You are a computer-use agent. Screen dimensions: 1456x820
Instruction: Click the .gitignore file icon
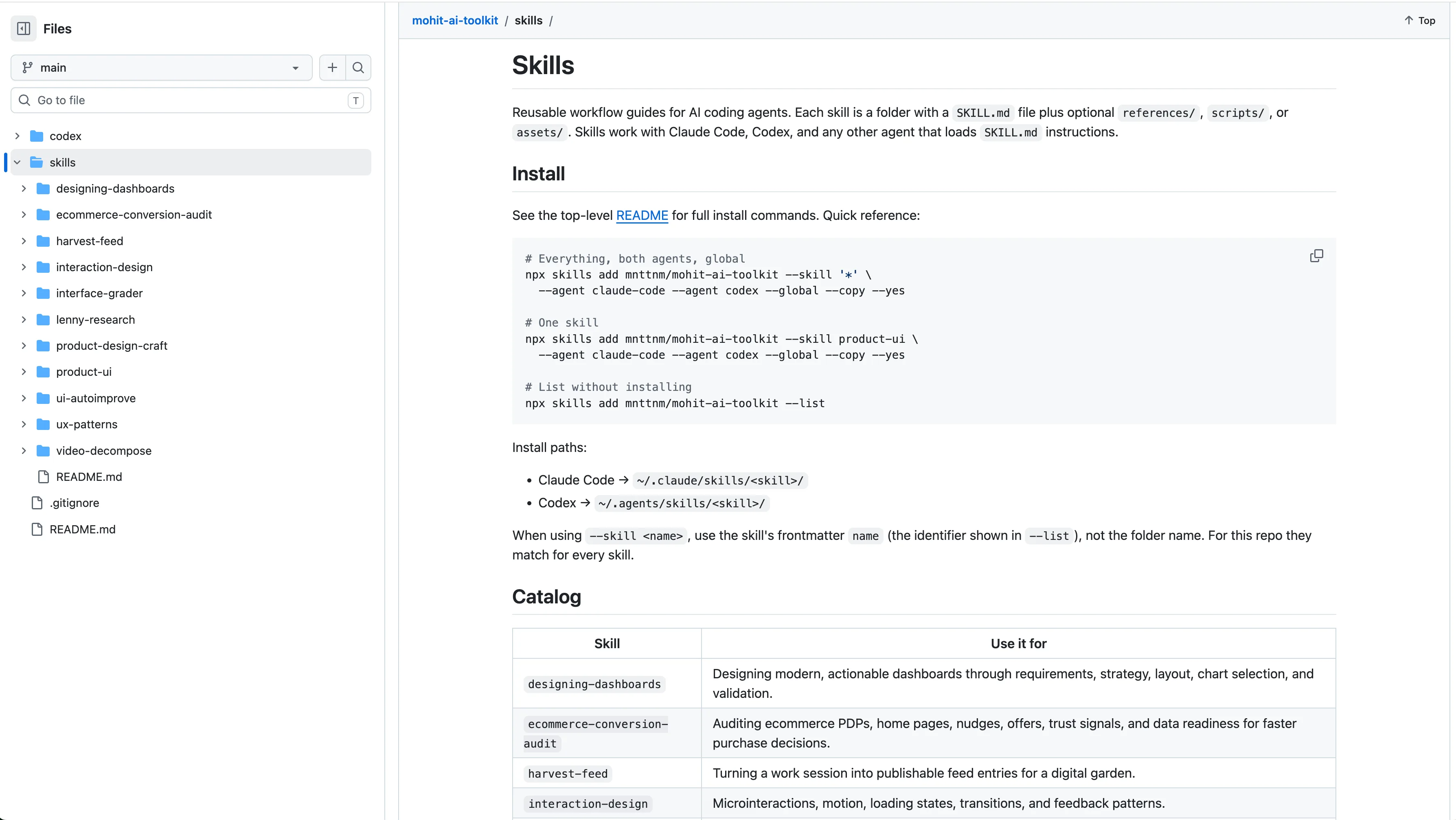click(x=37, y=503)
